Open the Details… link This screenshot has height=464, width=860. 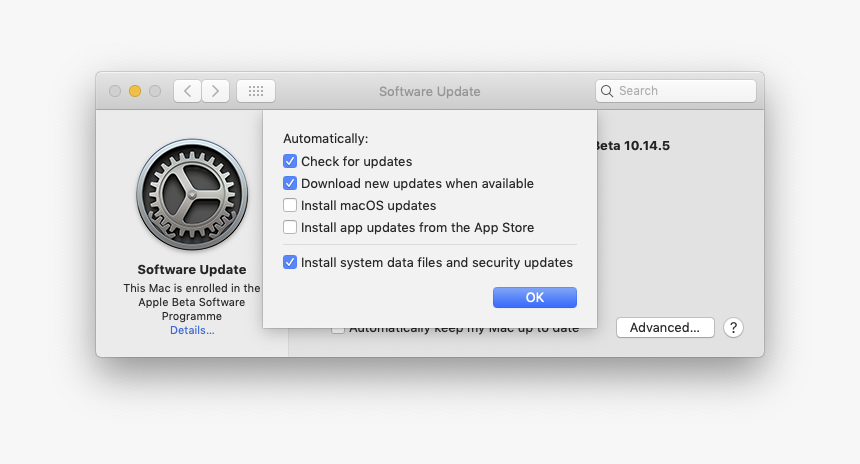point(192,330)
